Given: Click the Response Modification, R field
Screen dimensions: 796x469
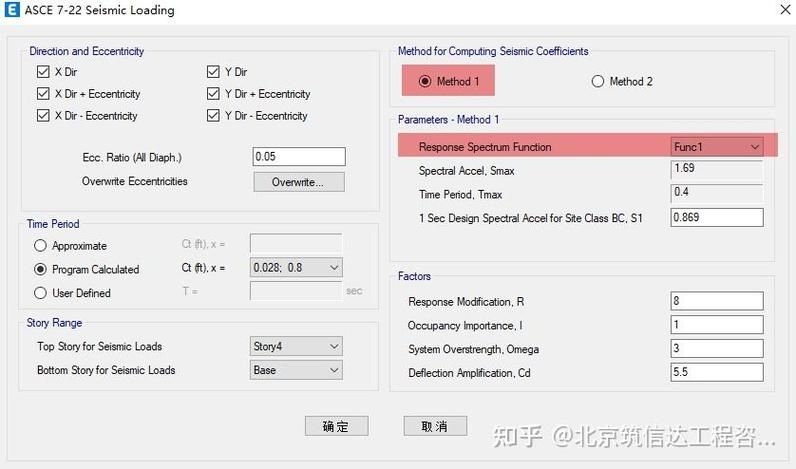Looking at the screenshot, I should click(x=717, y=301).
